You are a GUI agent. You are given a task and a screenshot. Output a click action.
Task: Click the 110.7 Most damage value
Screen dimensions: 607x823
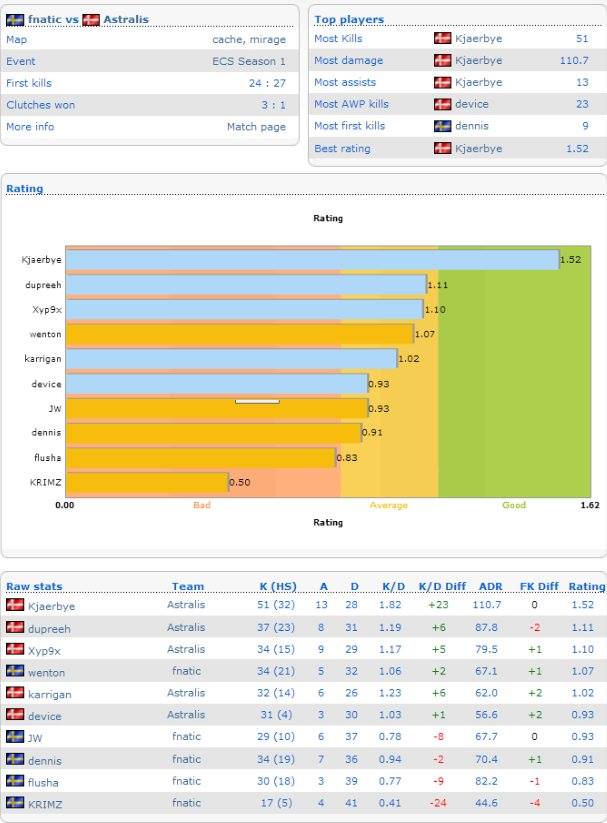574,60
